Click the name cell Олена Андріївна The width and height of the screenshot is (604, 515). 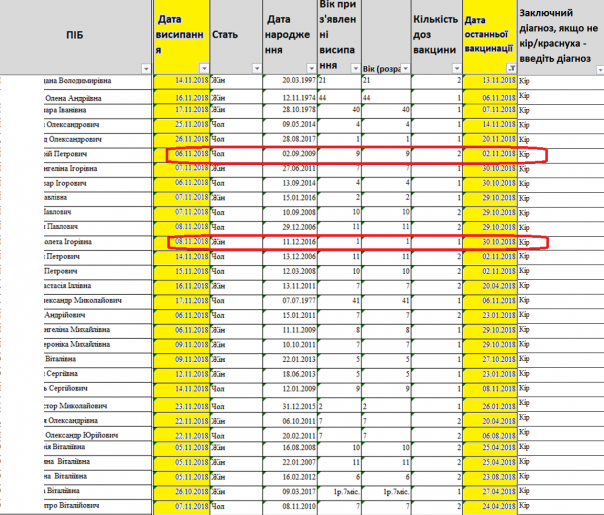(x=78, y=97)
